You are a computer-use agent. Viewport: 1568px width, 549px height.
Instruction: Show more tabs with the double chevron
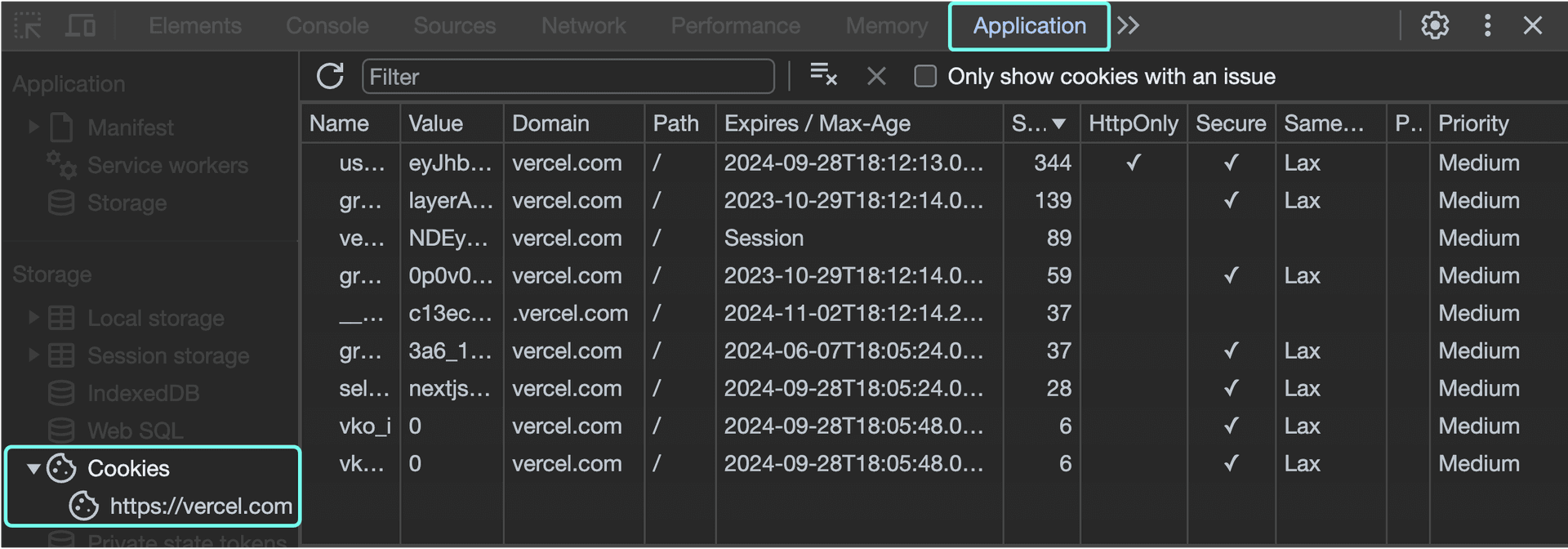(1128, 26)
